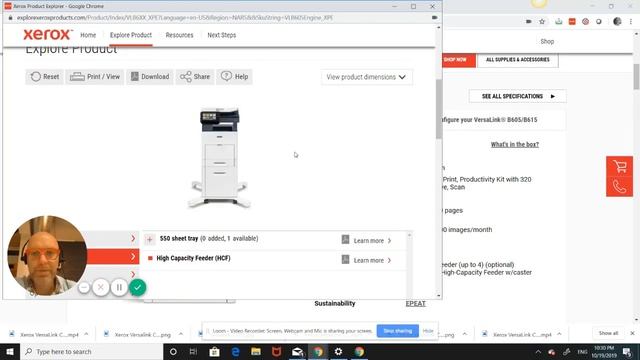Click front window vertical scrollbar thumb
Screen dimensions: 640x360
click(x=439, y=109)
